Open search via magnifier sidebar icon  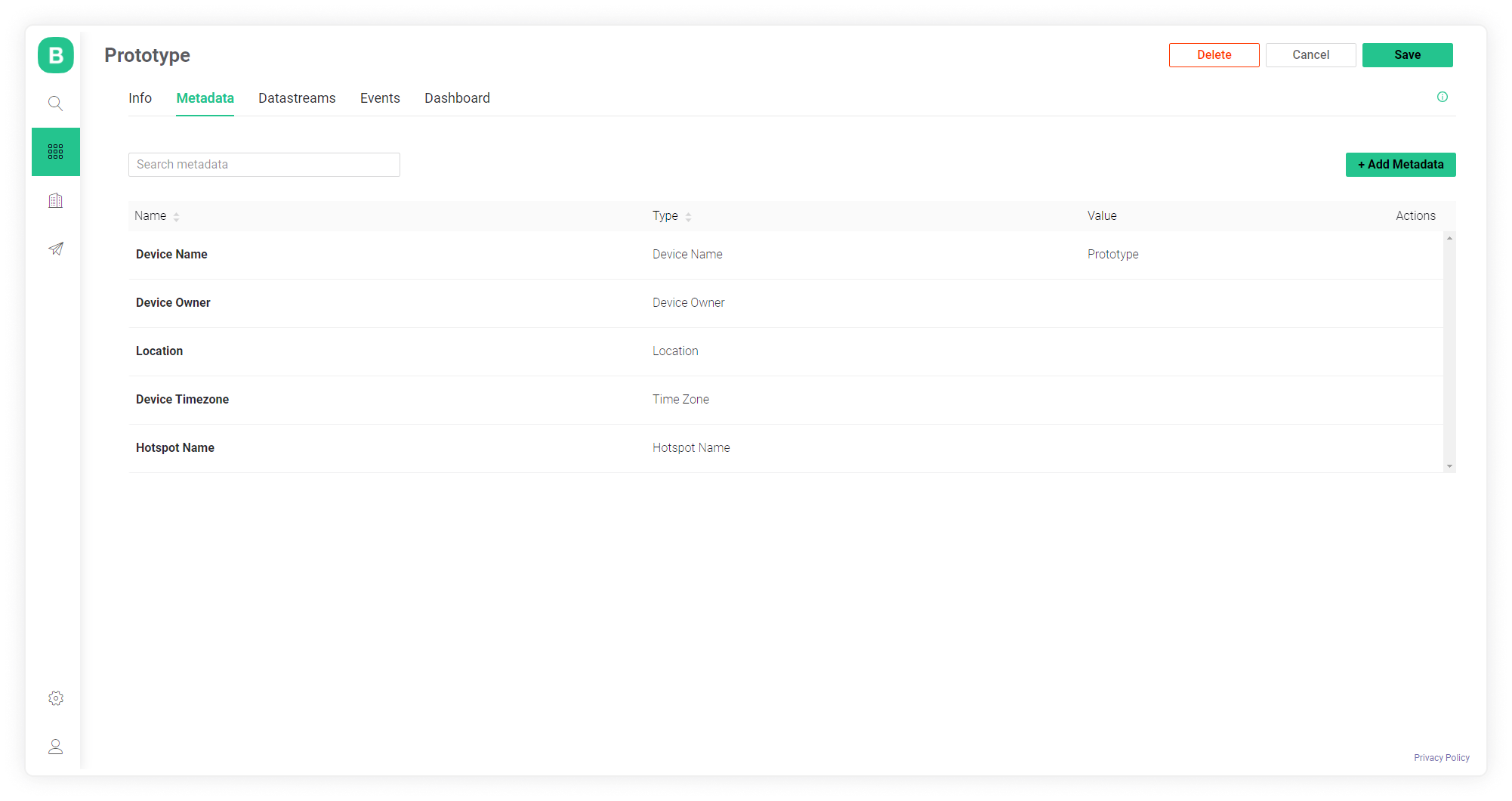56,104
